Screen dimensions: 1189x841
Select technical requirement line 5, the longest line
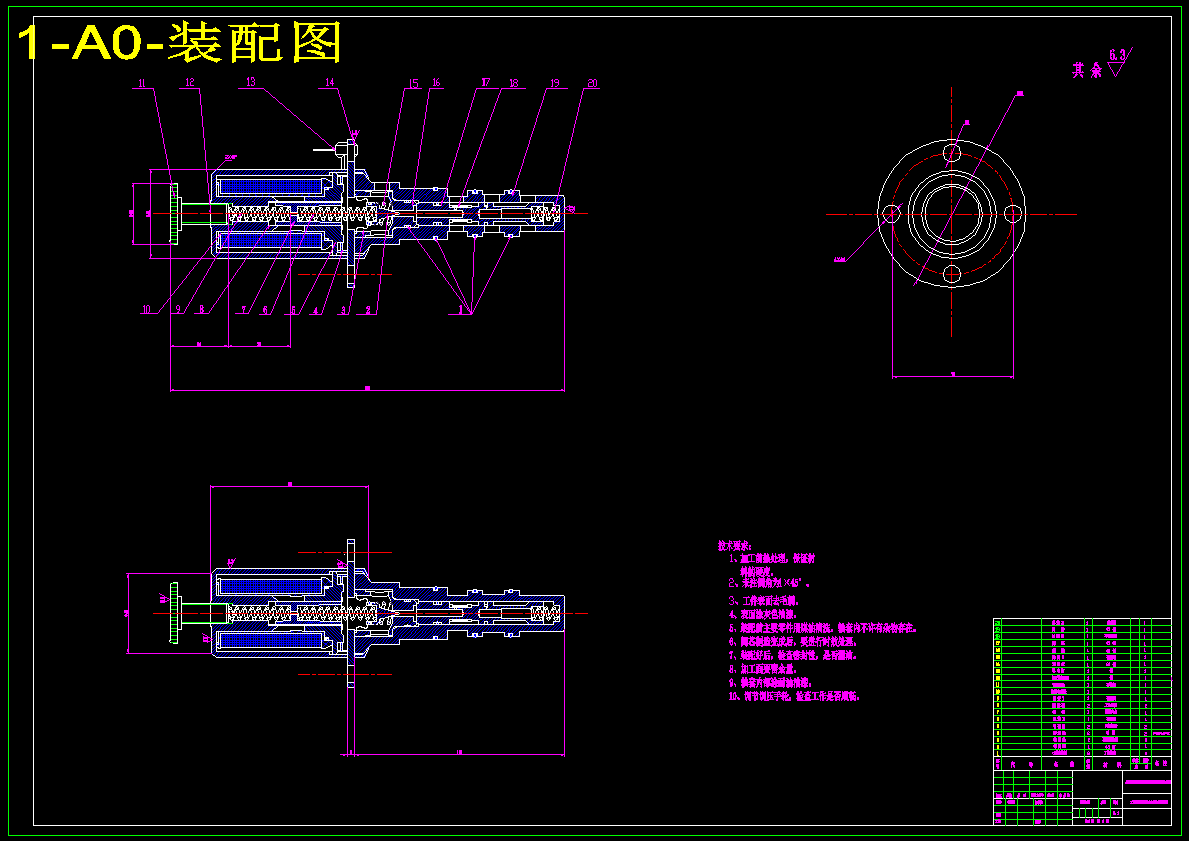pyautogui.click(x=823, y=628)
